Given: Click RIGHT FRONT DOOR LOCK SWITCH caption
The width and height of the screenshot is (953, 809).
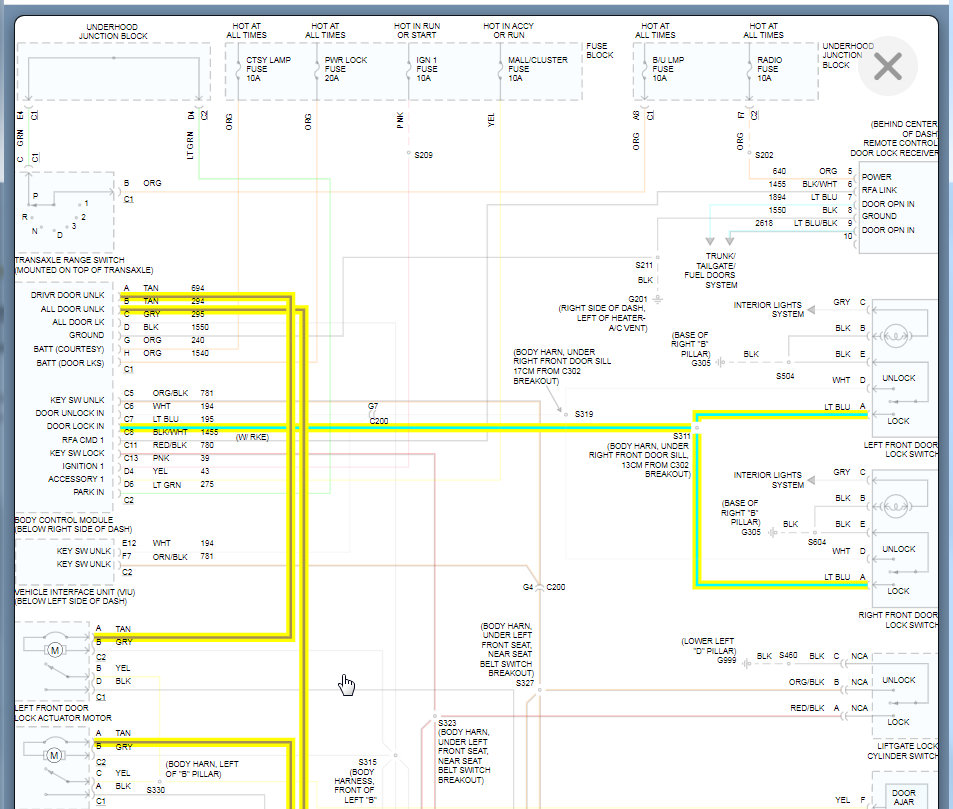Looking at the screenshot, I should click(x=898, y=619).
